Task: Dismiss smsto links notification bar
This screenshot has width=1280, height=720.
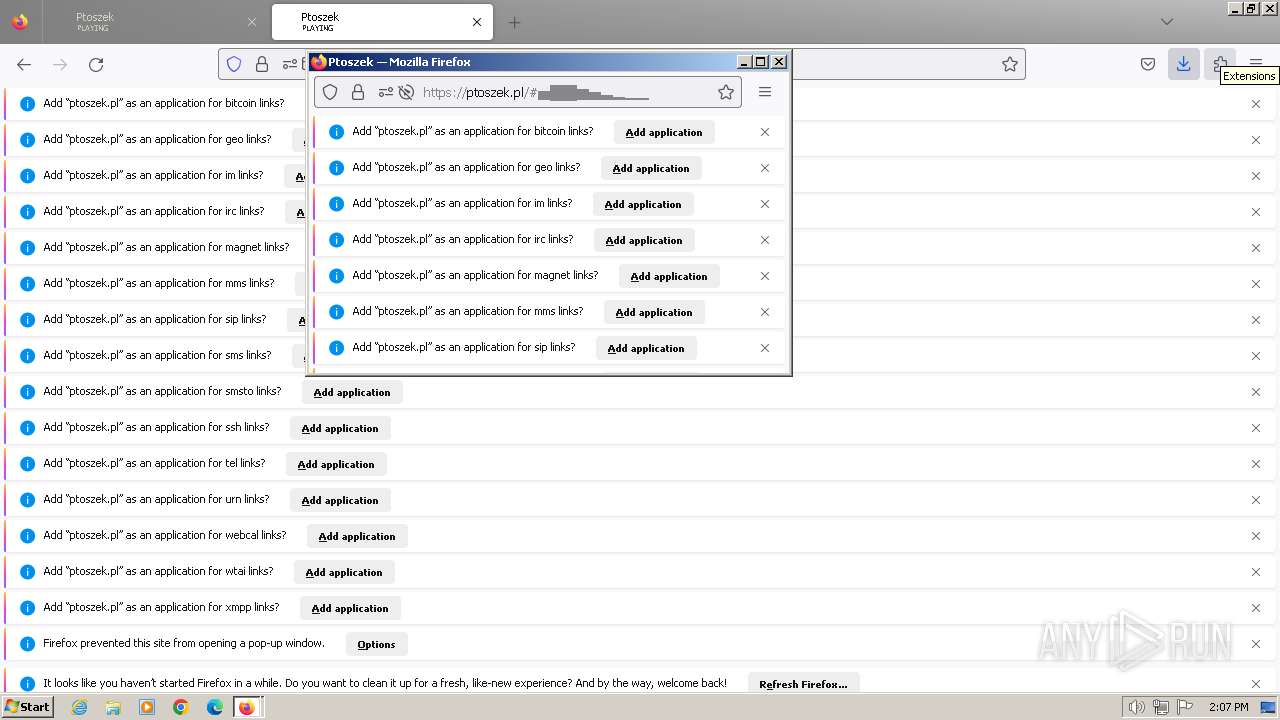Action: (1256, 392)
